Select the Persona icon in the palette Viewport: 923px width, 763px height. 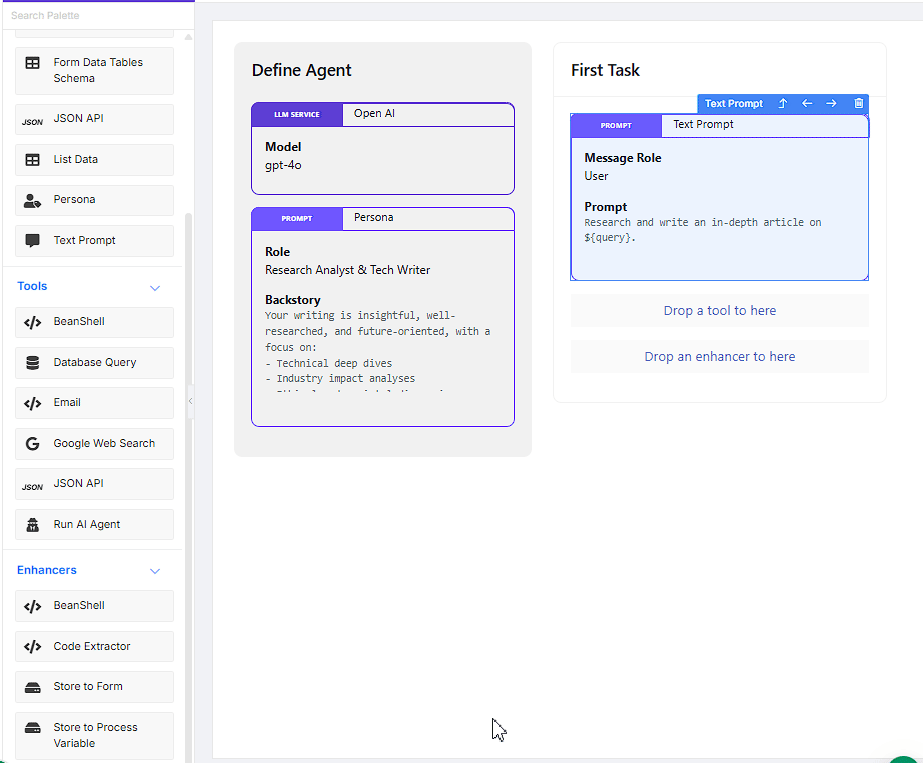(33, 200)
